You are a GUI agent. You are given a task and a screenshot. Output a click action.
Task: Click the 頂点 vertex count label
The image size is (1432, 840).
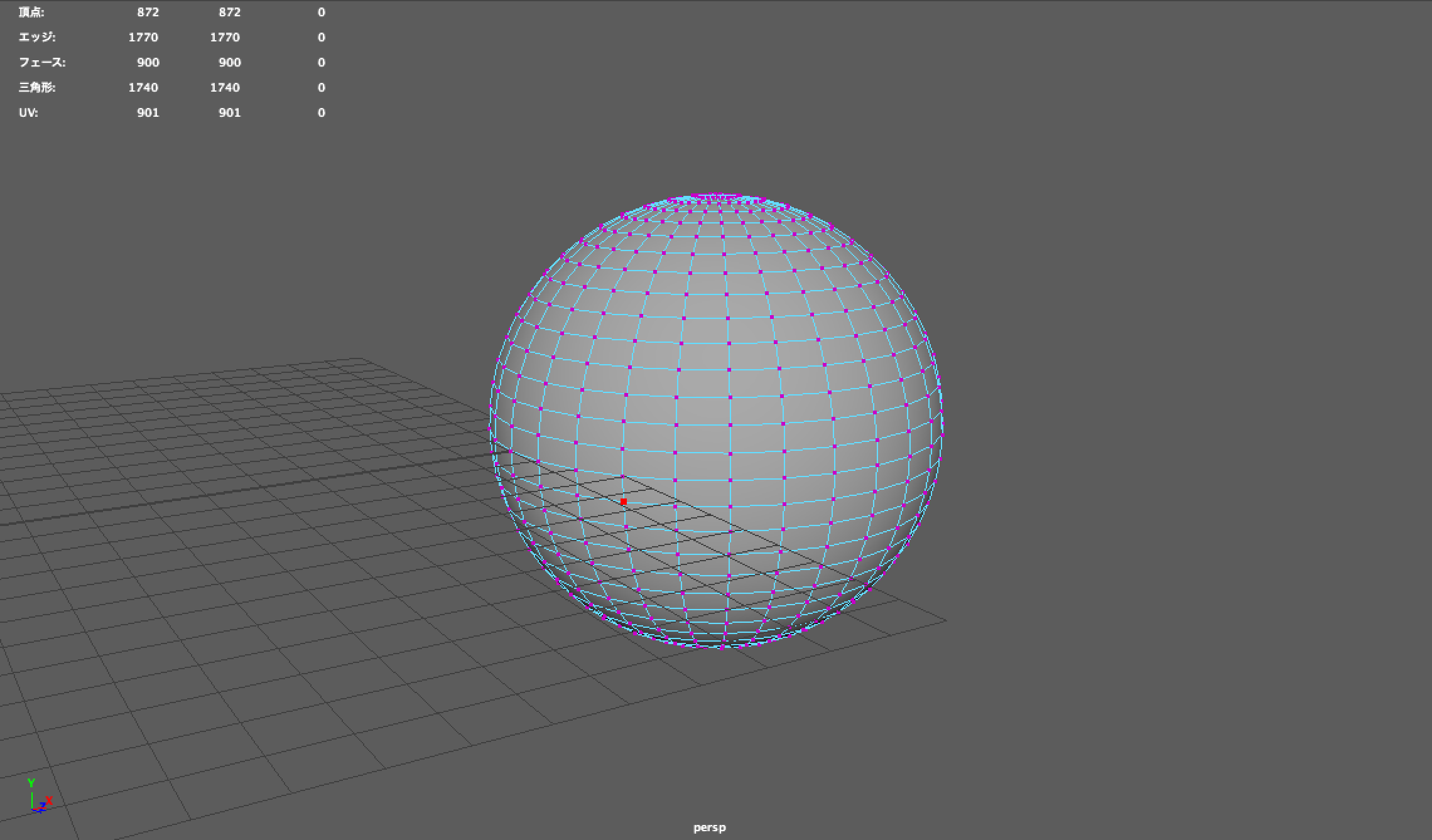pyautogui.click(x=31, y=13)
